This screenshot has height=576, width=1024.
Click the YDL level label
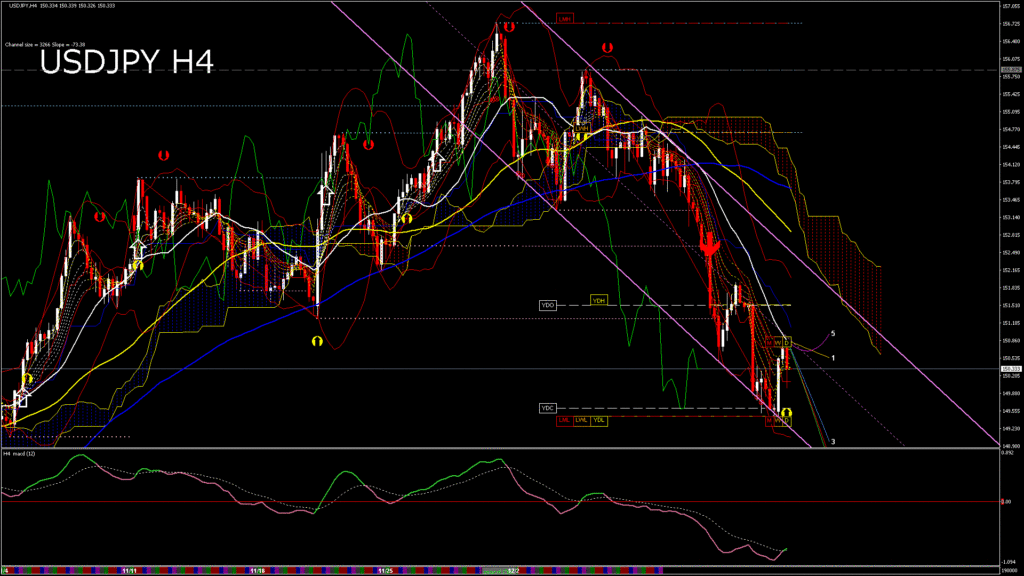[x=598, y=420]
